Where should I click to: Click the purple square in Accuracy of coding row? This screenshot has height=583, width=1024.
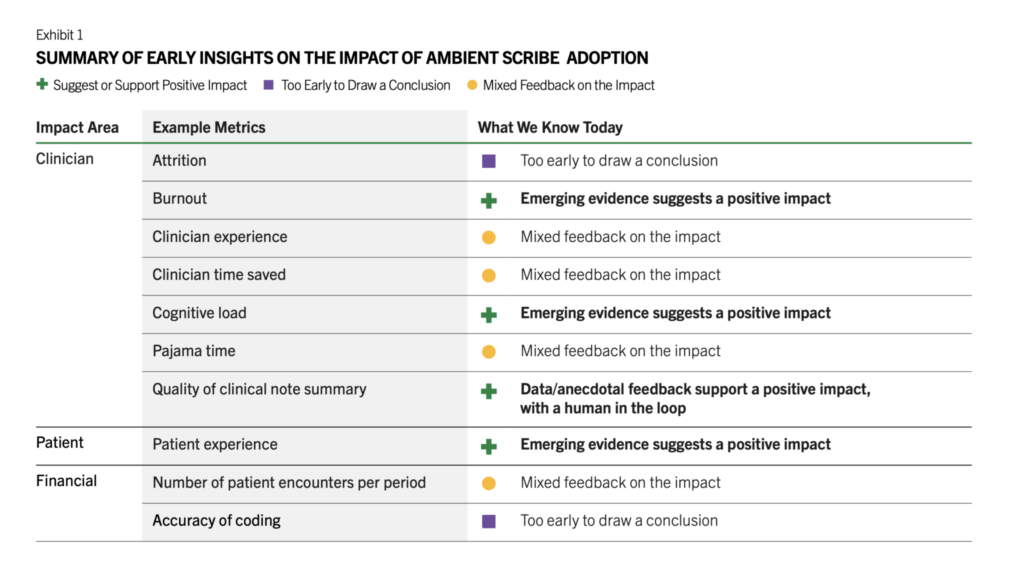pos(488,521)
